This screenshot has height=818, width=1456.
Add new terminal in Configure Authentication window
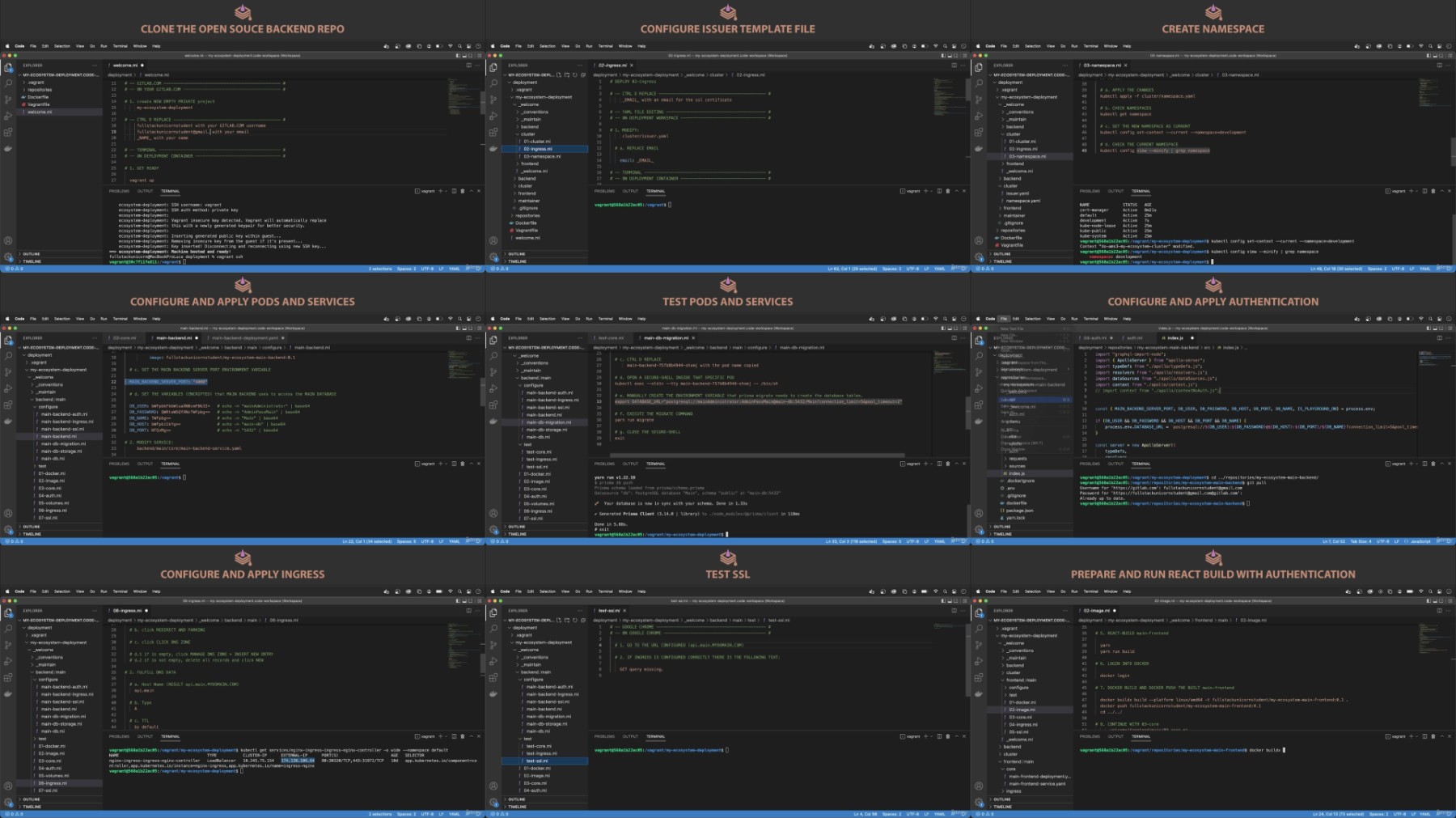pyautogui.click(x=1412, y=464)
